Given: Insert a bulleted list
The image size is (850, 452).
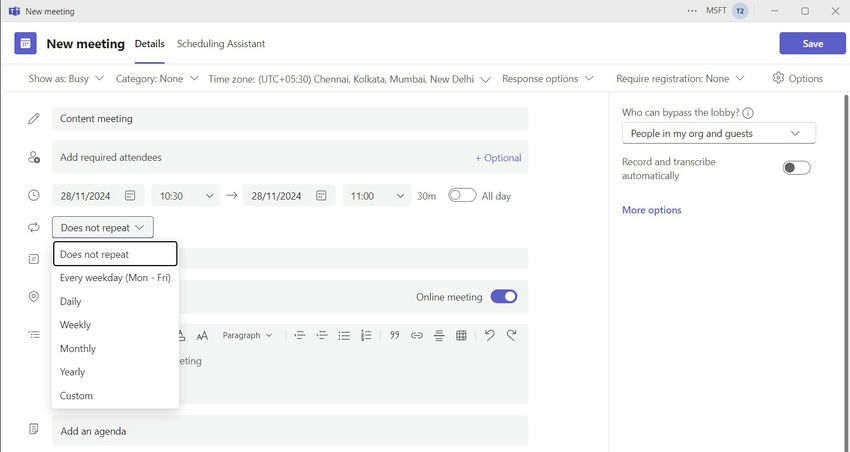Looking at the screenshot, I should tap(344, 336).
